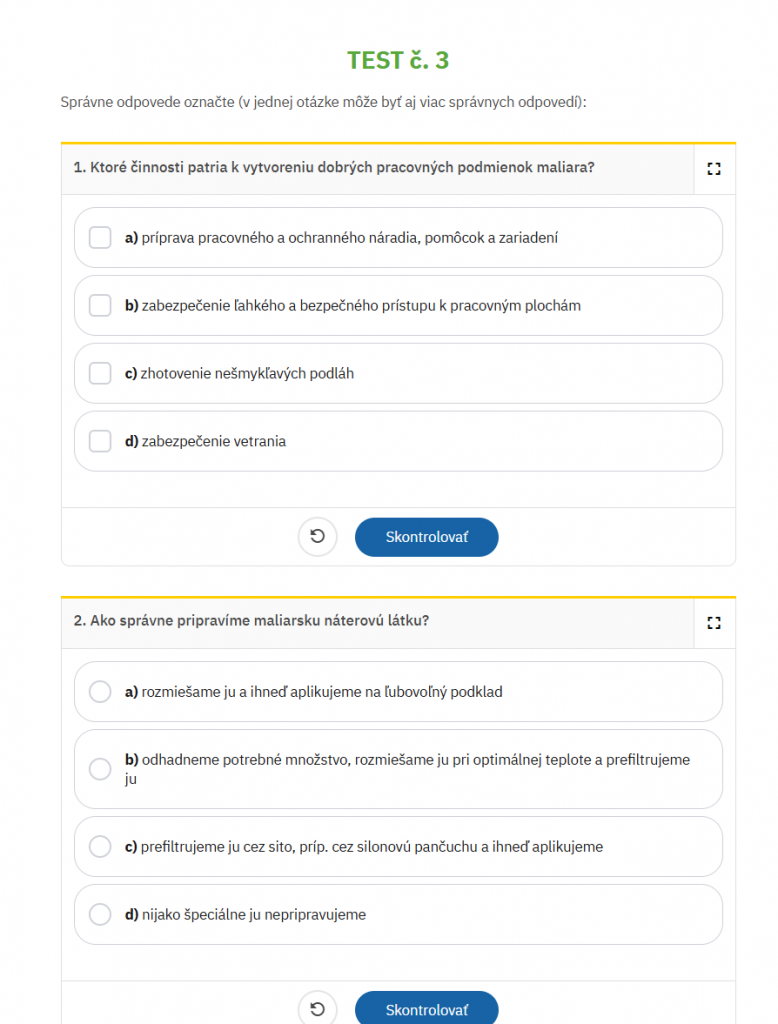Click question 1 title about pracovných podmienok

tap(334, 168)
